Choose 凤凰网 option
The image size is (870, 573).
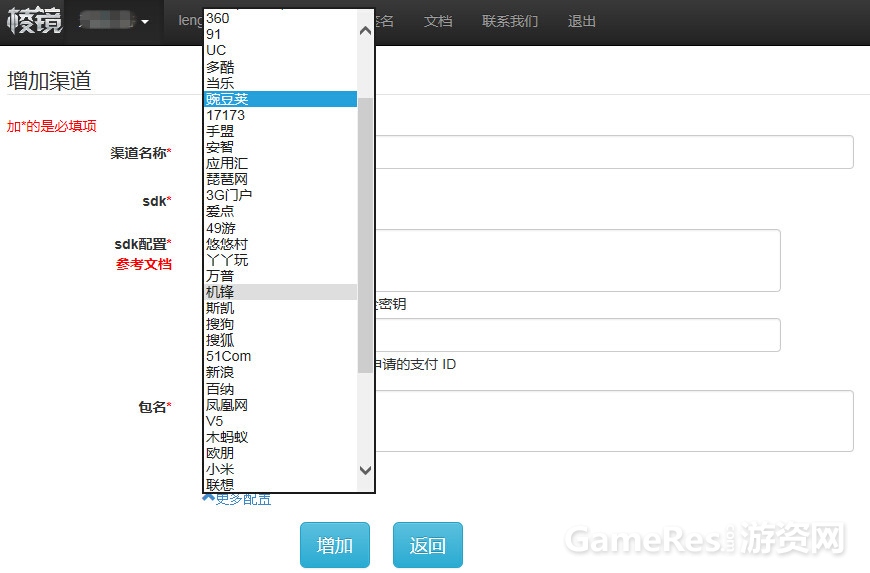281,404
